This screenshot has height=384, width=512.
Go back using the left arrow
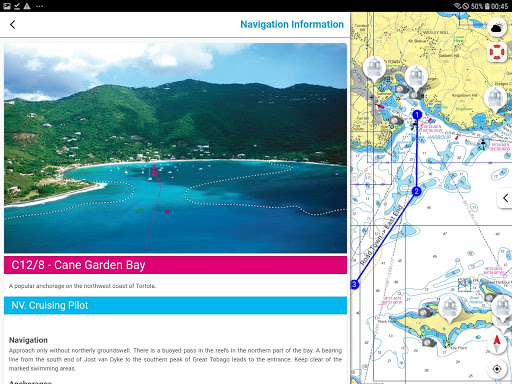click(13, 24)
